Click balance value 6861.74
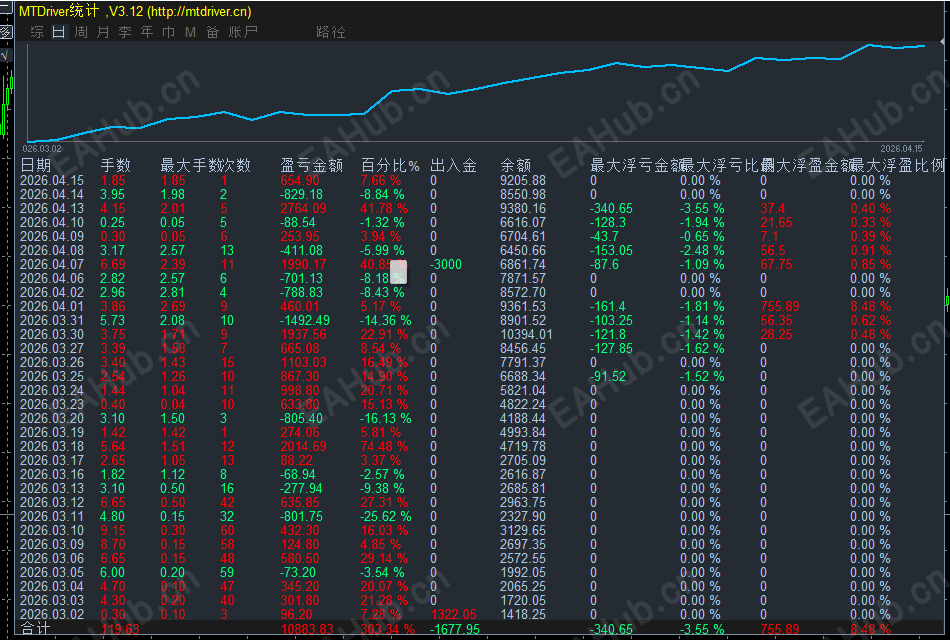Screen dimensions: 950x640 click(x=523, y=264)
